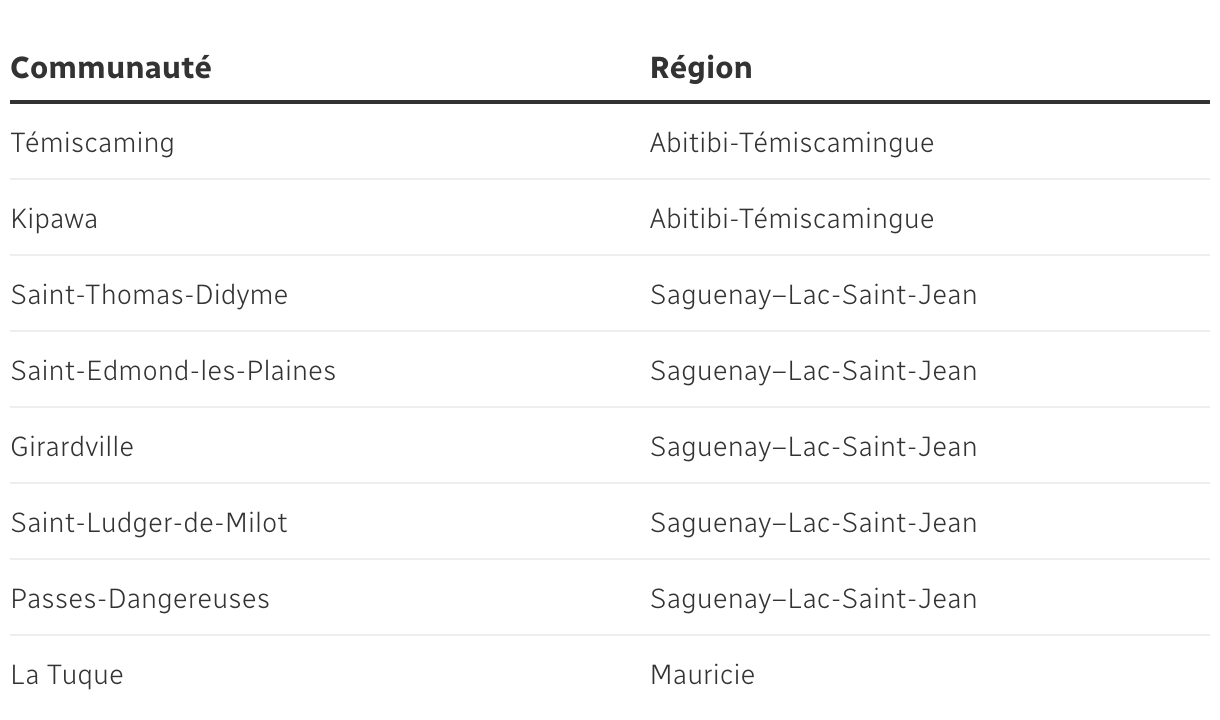Select the Saint-Thomas-Didyme cell
This screenshot has height=720, width=1220.
[x=149, y=295]
